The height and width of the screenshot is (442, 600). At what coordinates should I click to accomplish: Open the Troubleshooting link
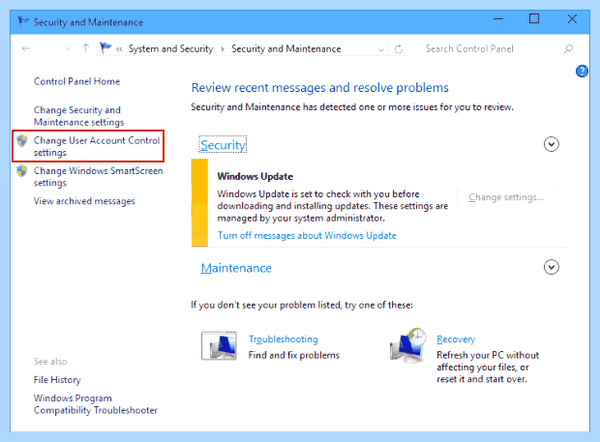[x=283, y=339]
